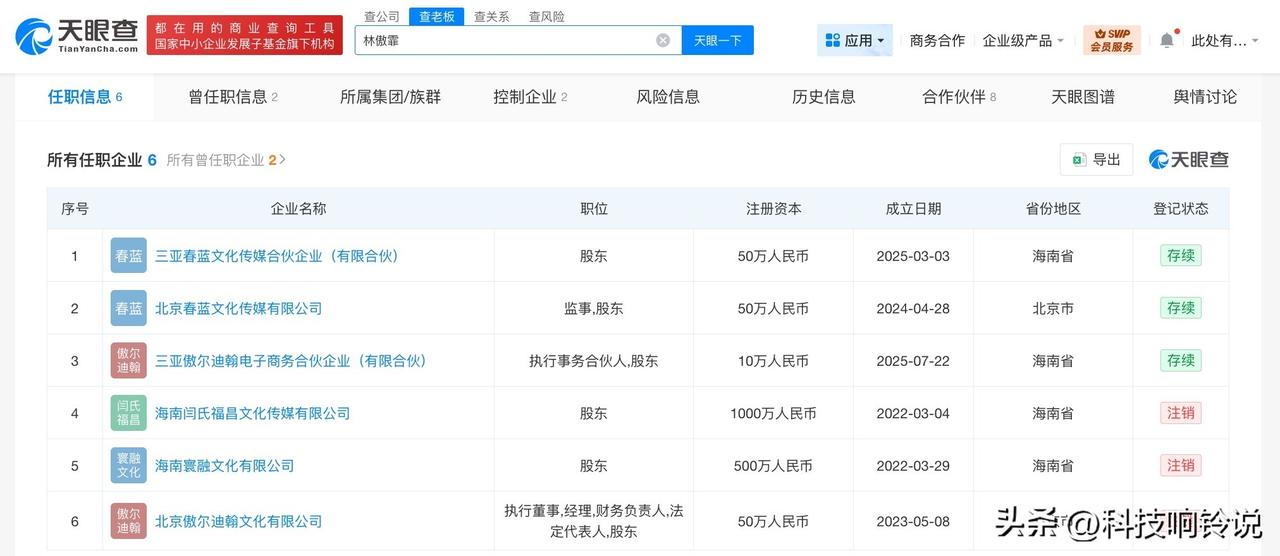The width and height of the screenshot is (1280, 556).
Task: Open the 合作伙伴 8 tab
Action: click(x=959, y=97)
